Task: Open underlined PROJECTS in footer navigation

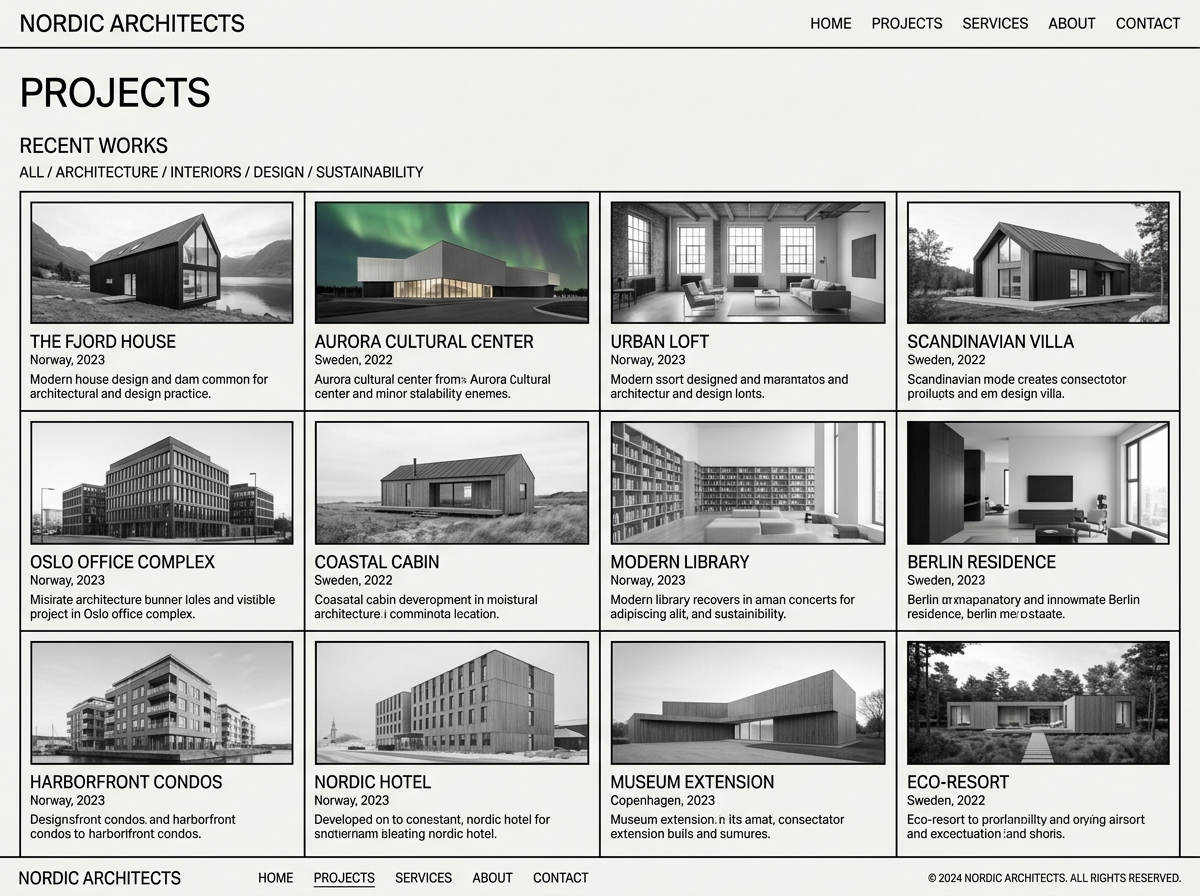Action: tap(344, 878)
